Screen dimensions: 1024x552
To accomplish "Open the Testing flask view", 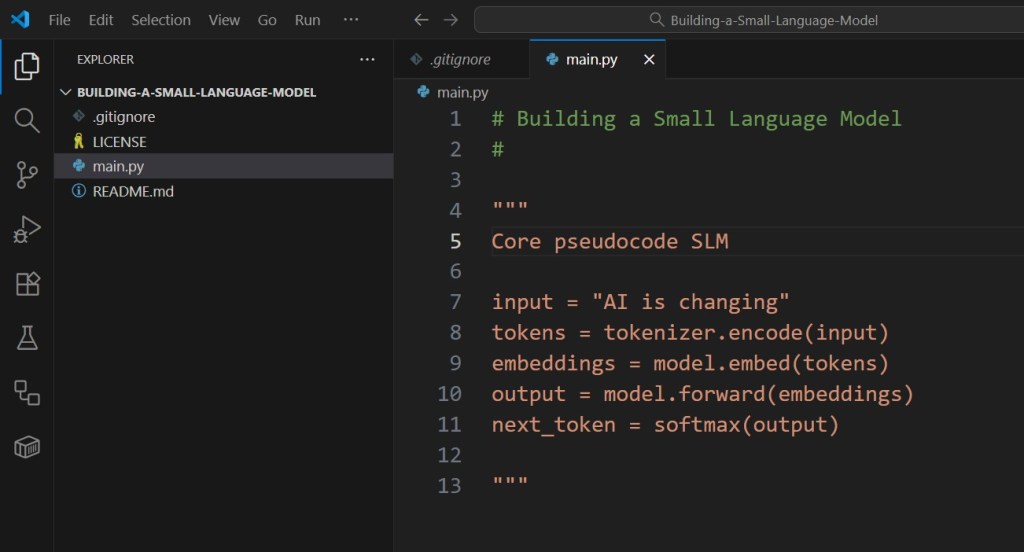I will 27,338.
